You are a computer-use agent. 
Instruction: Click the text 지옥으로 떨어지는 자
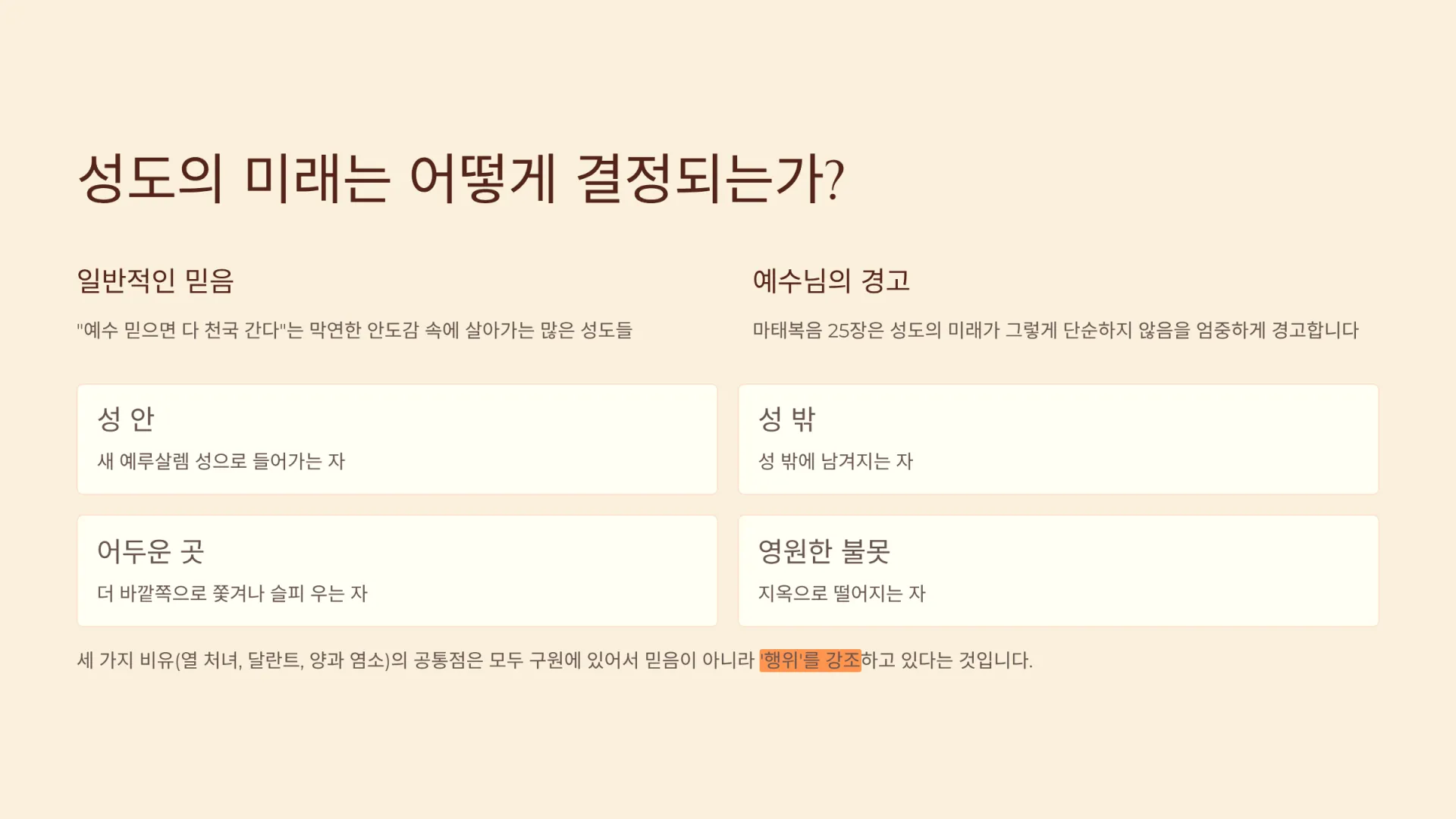pos(842,593)
